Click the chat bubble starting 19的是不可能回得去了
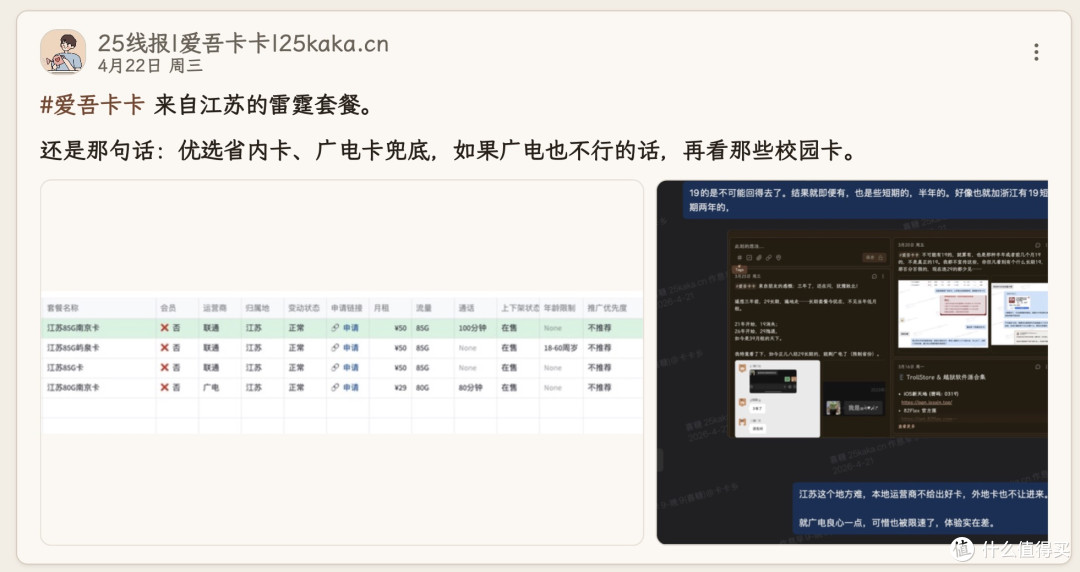 865,200
